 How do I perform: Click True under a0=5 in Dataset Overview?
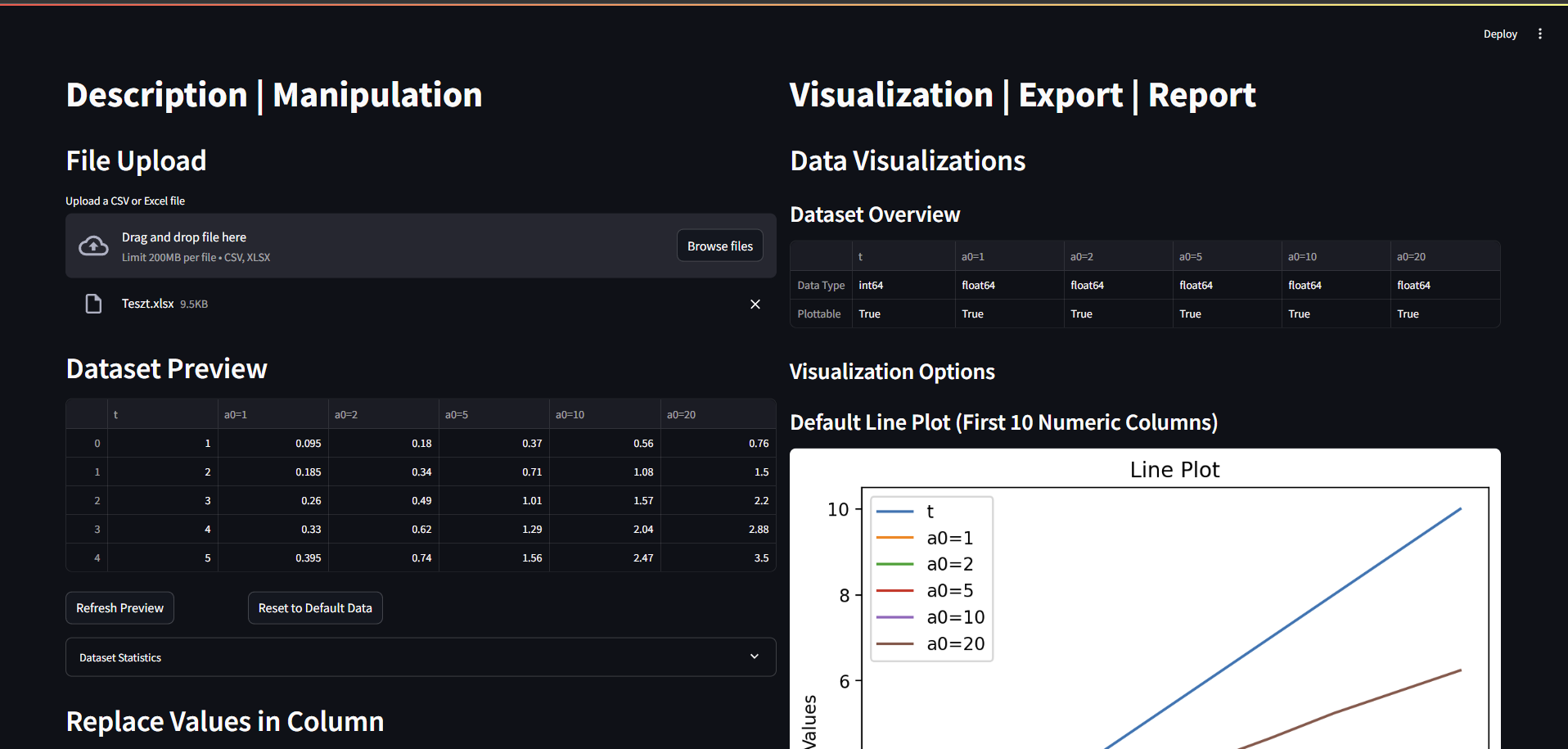(x=1227, y=314)
